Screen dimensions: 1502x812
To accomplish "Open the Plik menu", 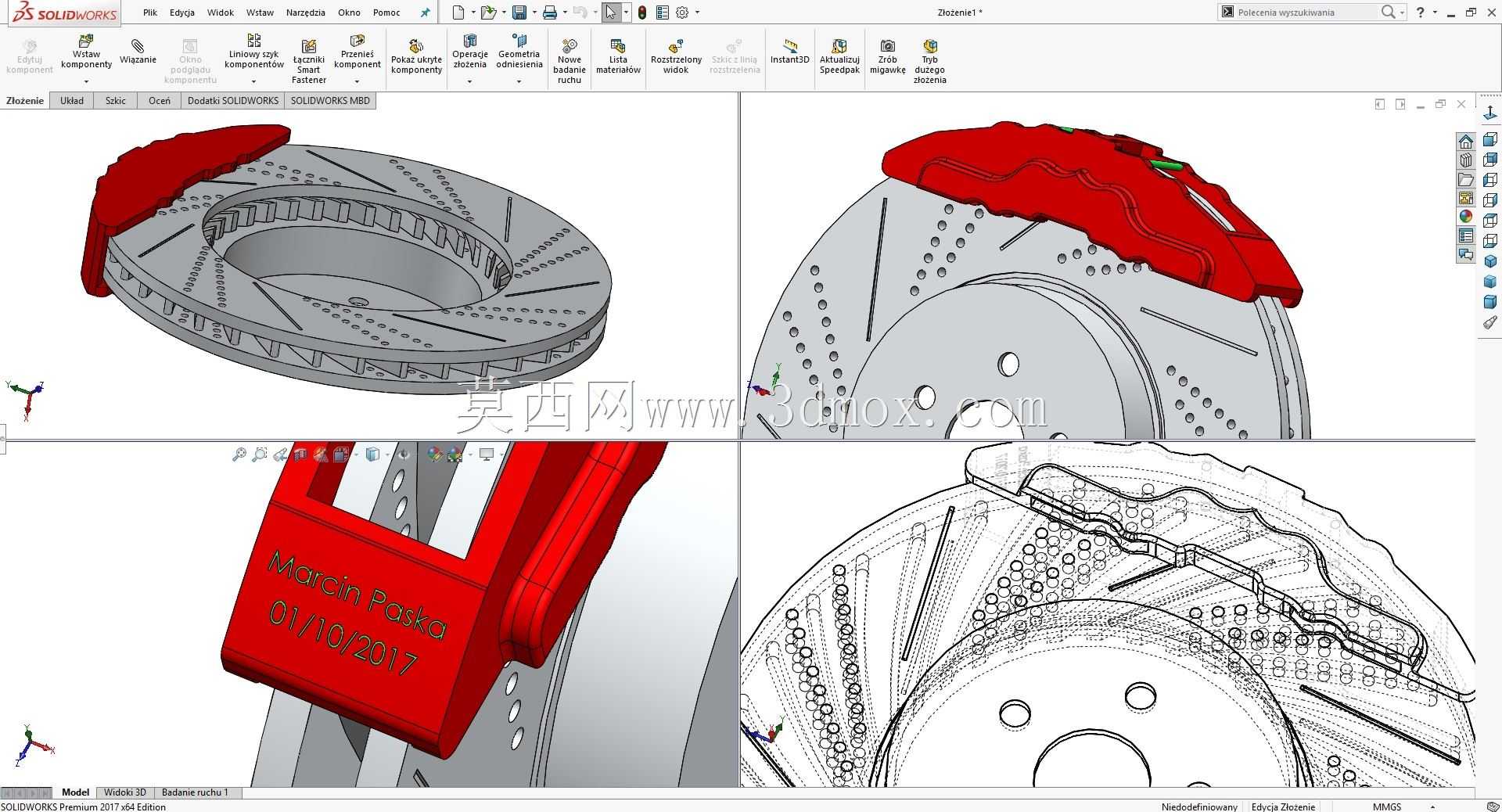I will tap(150, 13).
